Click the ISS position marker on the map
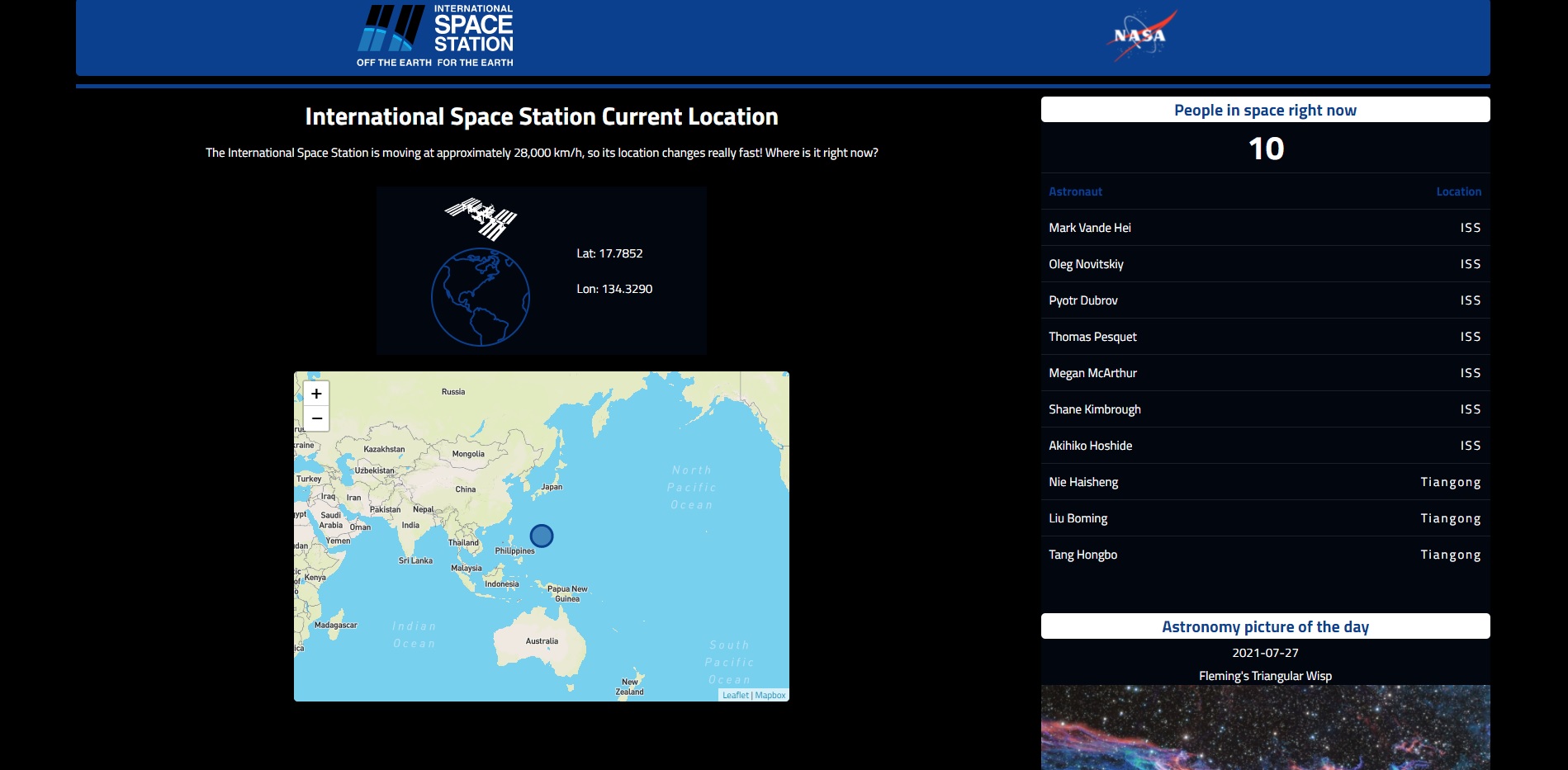Screen dimensions: 1568x770 (x=542, y=536)
